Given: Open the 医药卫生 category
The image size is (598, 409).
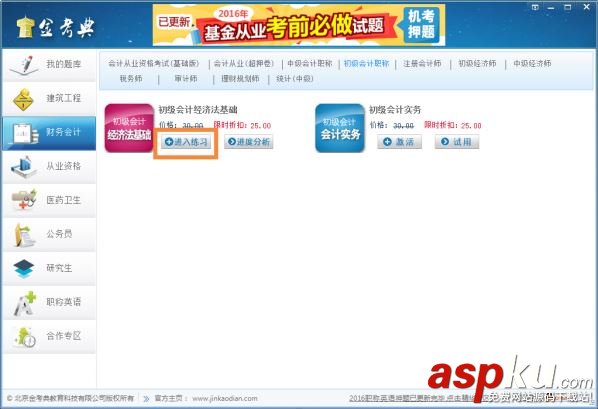Looking at the screenshot, I should tap(49, 200).
